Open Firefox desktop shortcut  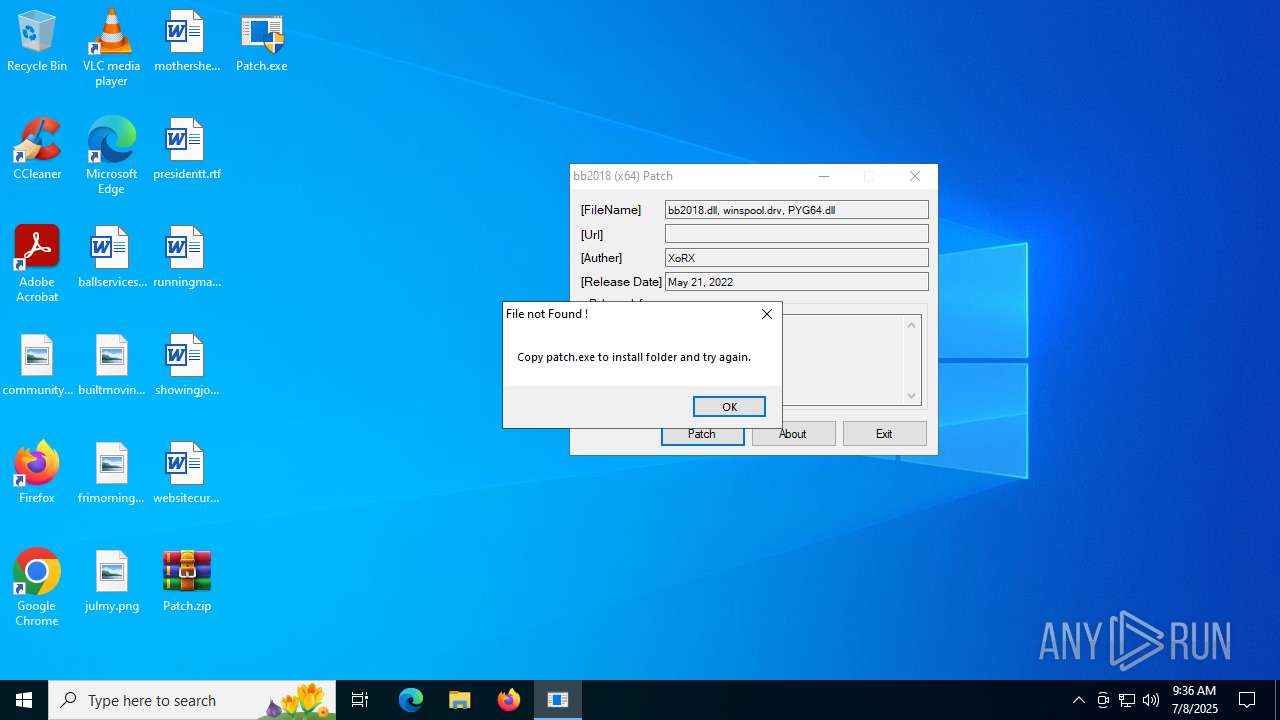37,474
